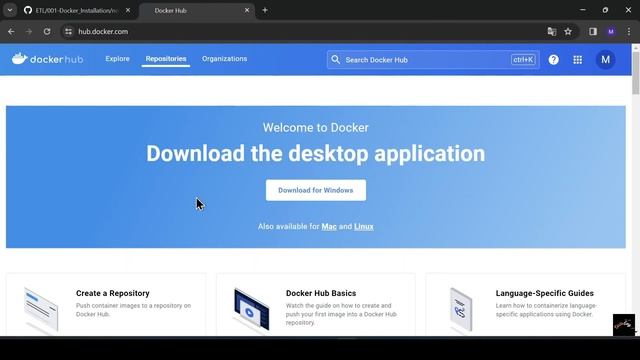Click Download for Windows button

(316, 190)
